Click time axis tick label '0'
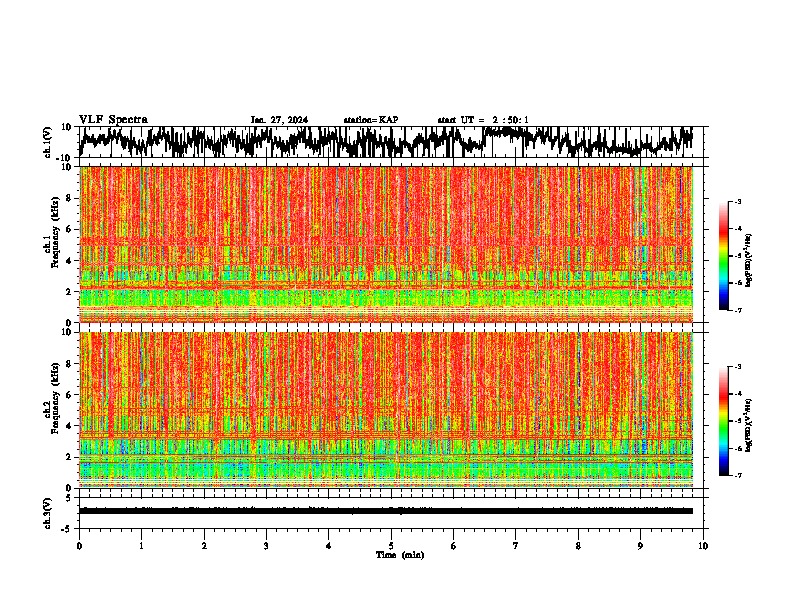This screenshot has height=612, width=792. pos(79,546)
